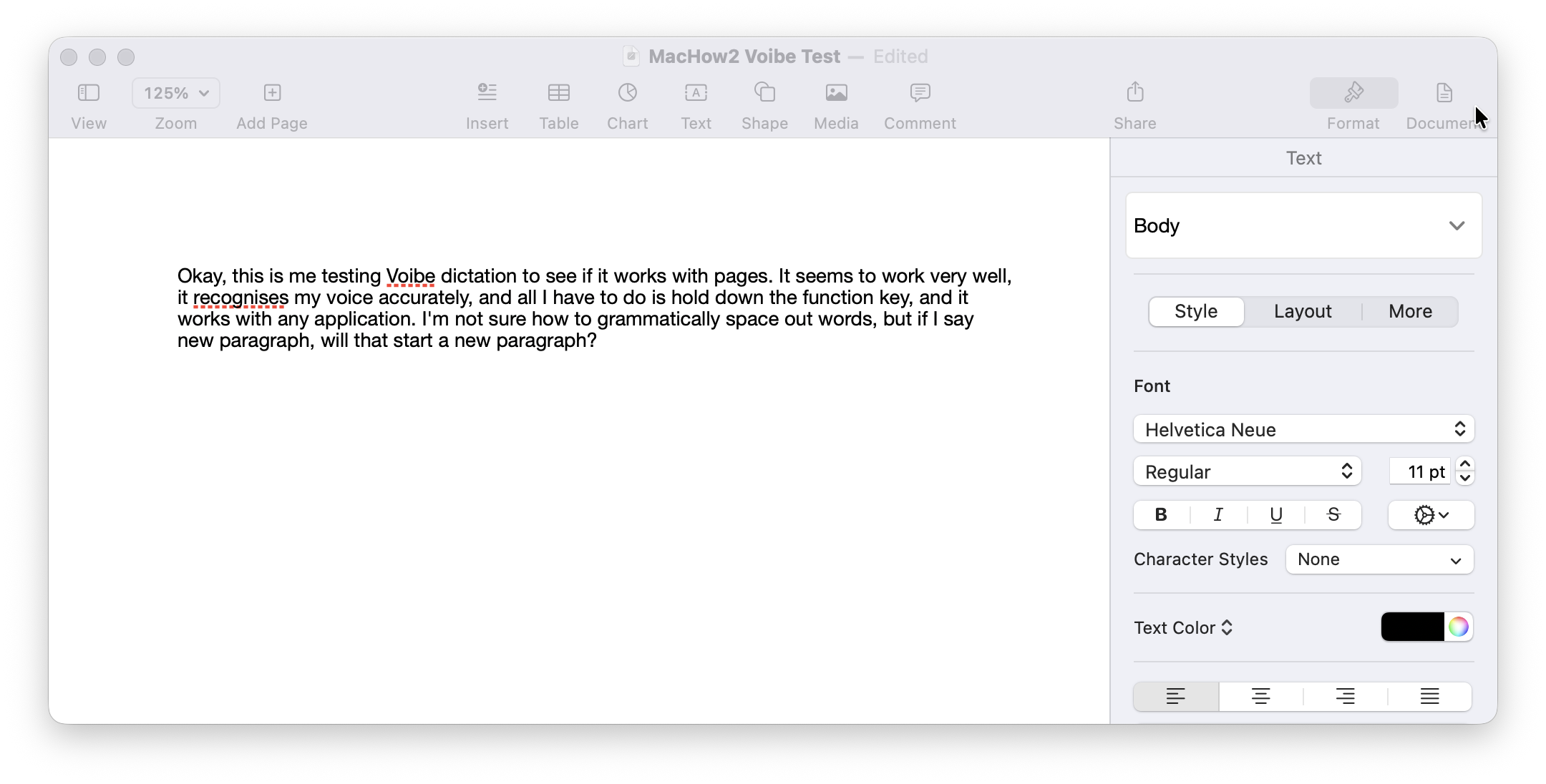
Task: Close the Pages window
Action: (69, 57)
